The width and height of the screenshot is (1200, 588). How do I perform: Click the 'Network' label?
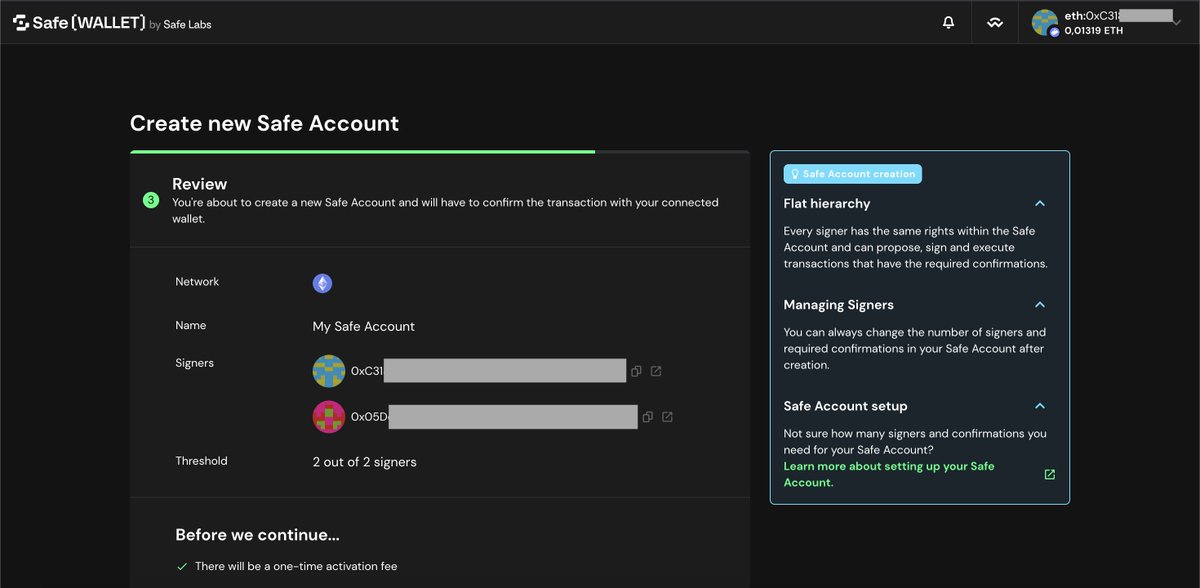click(x=197, y=282)
